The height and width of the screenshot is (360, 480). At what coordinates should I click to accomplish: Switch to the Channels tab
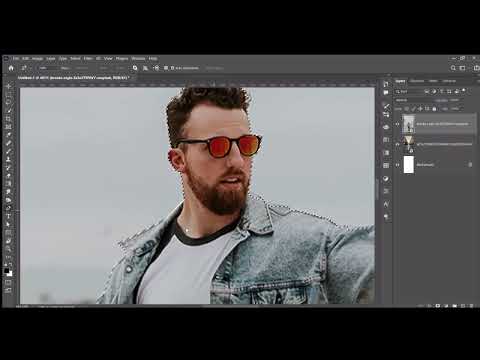point(417,81)
